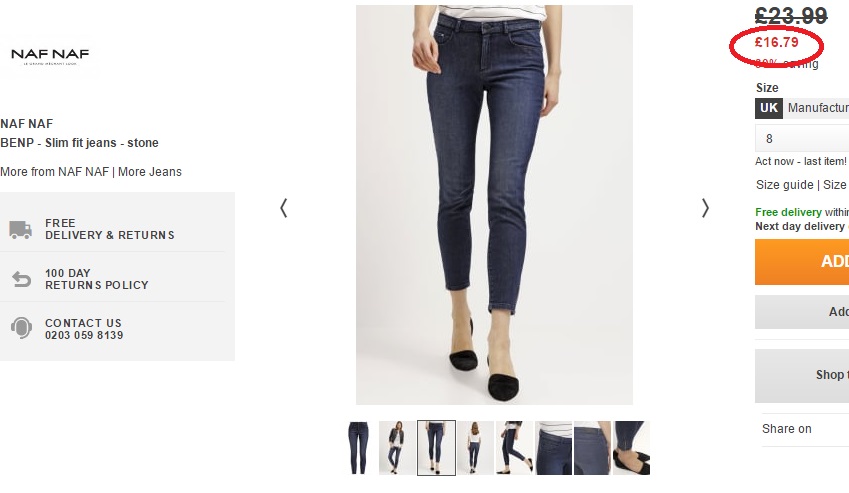Screen dimensions: 849x493
Task: Select first thumbnail of jeans front
Action: click(358, 448)
